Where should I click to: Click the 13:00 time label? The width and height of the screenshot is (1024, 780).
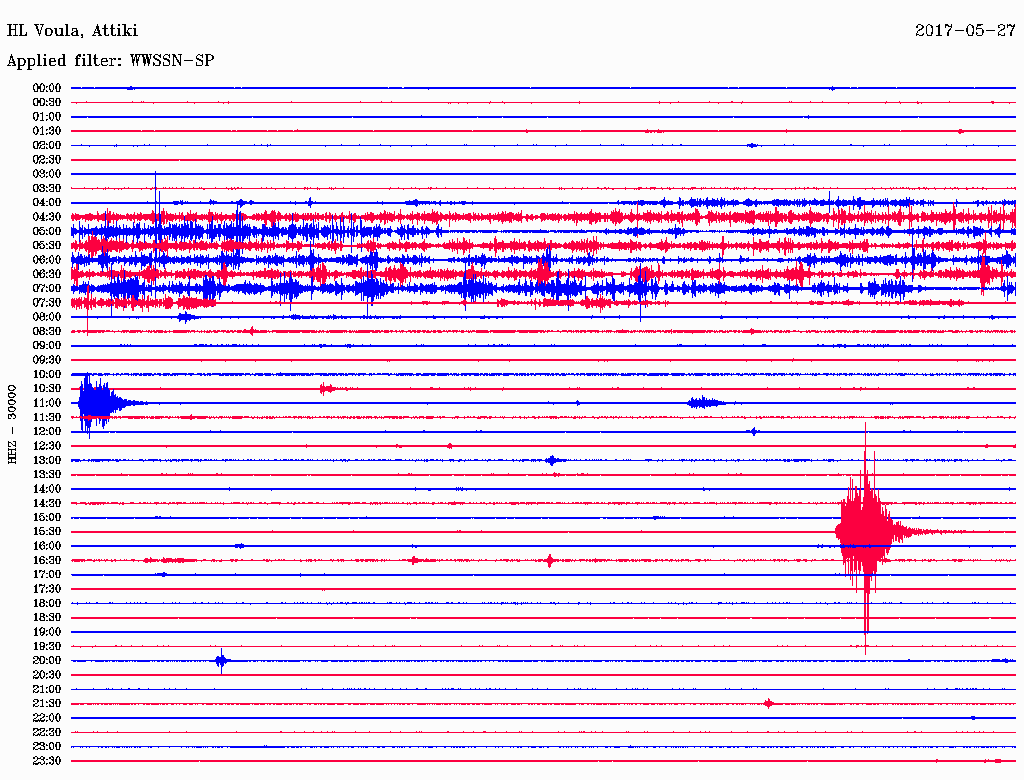click(47, 460)
